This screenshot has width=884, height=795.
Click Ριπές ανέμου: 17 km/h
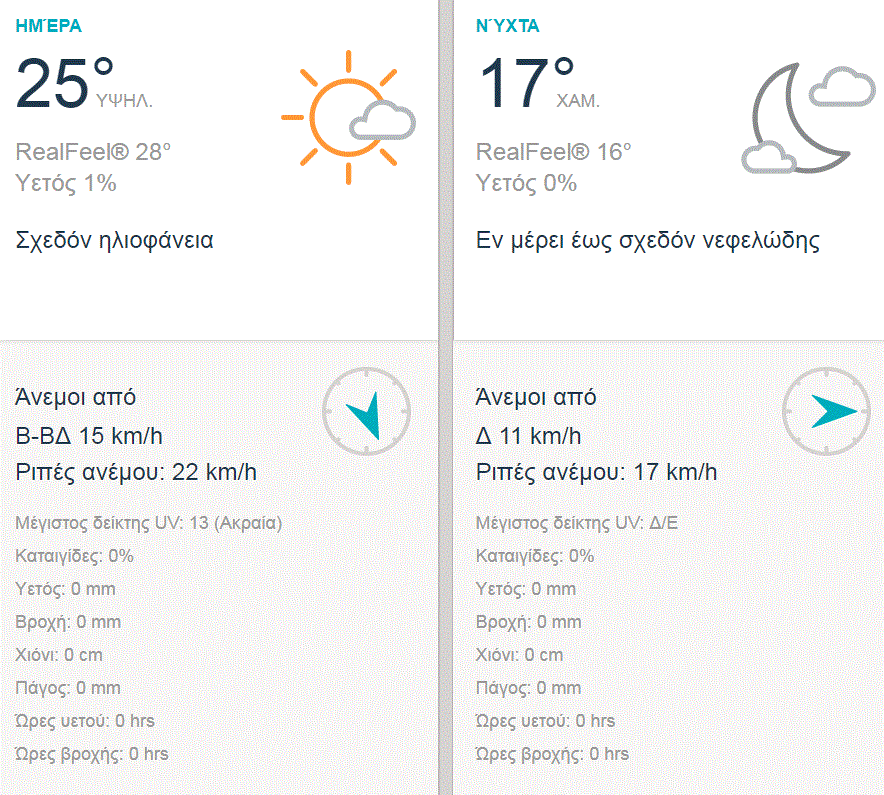pyautogui.click(x=596, y=472)
